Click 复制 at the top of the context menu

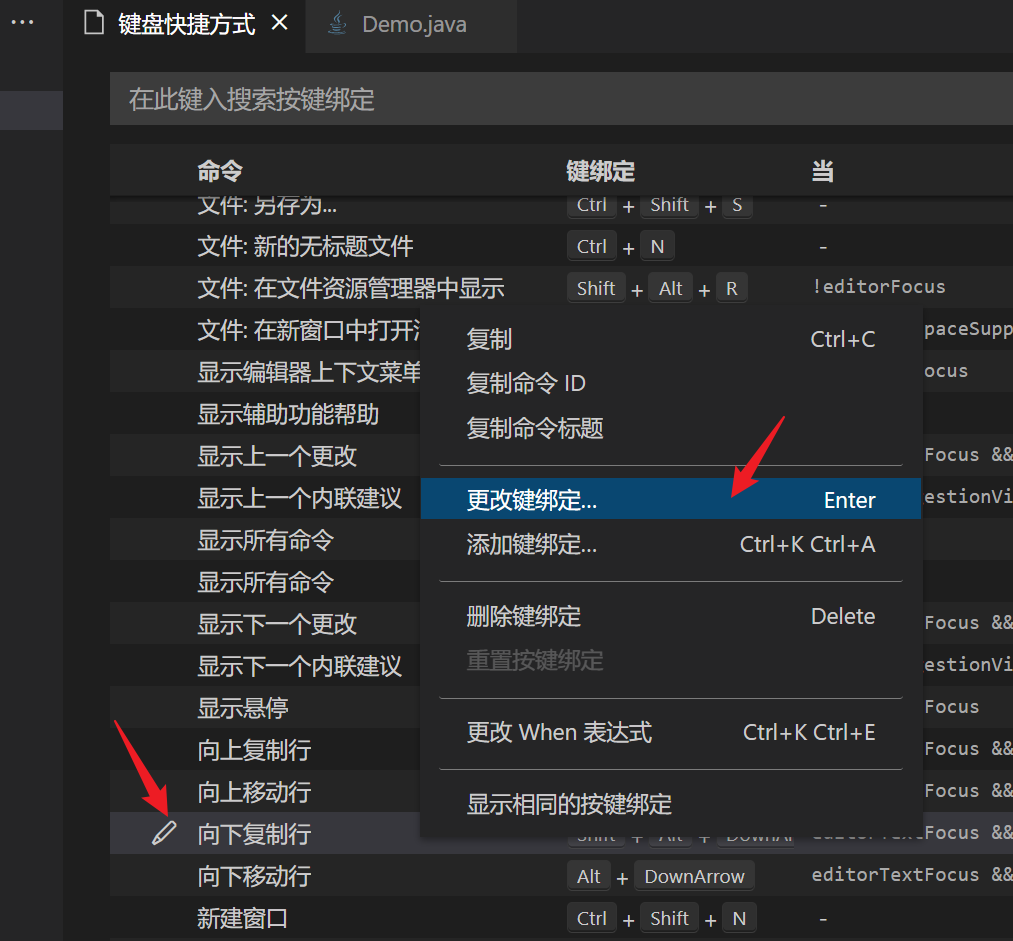[x=489, y=339]
